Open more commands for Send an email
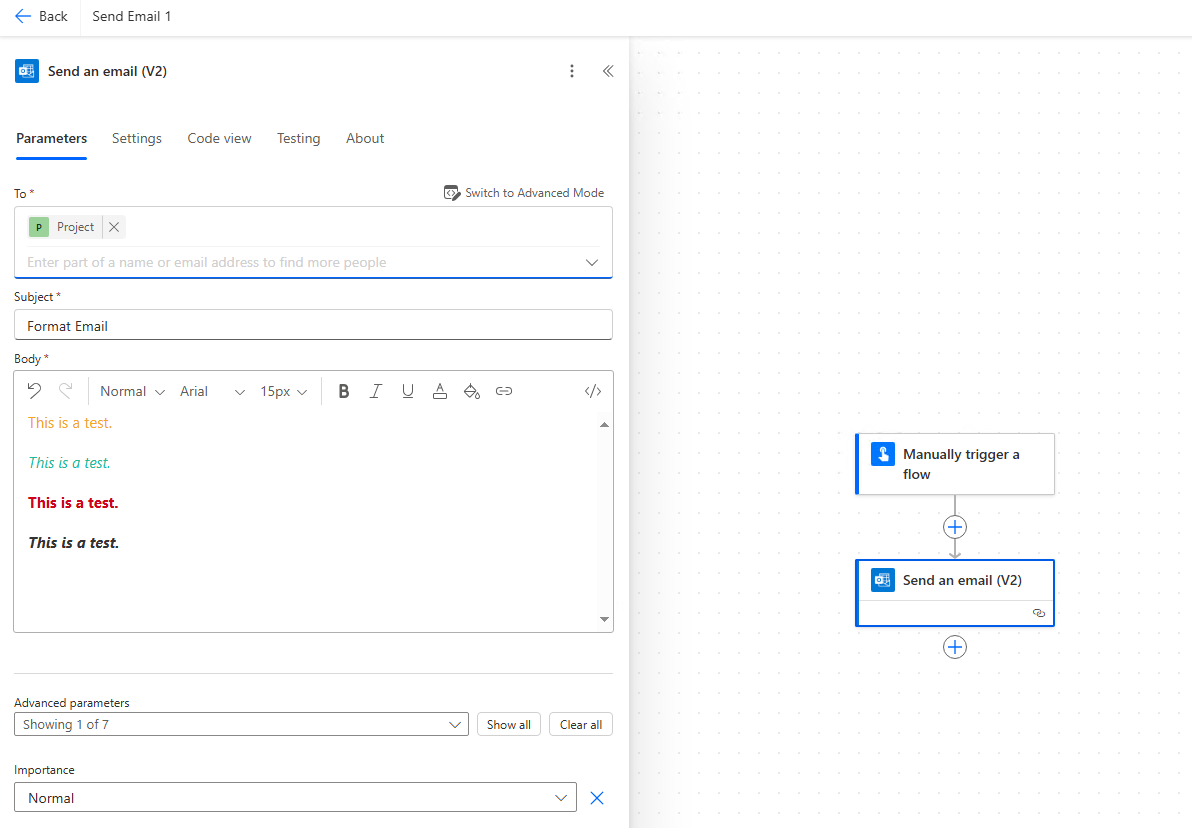1192x828 pixels. click(571, 71)
